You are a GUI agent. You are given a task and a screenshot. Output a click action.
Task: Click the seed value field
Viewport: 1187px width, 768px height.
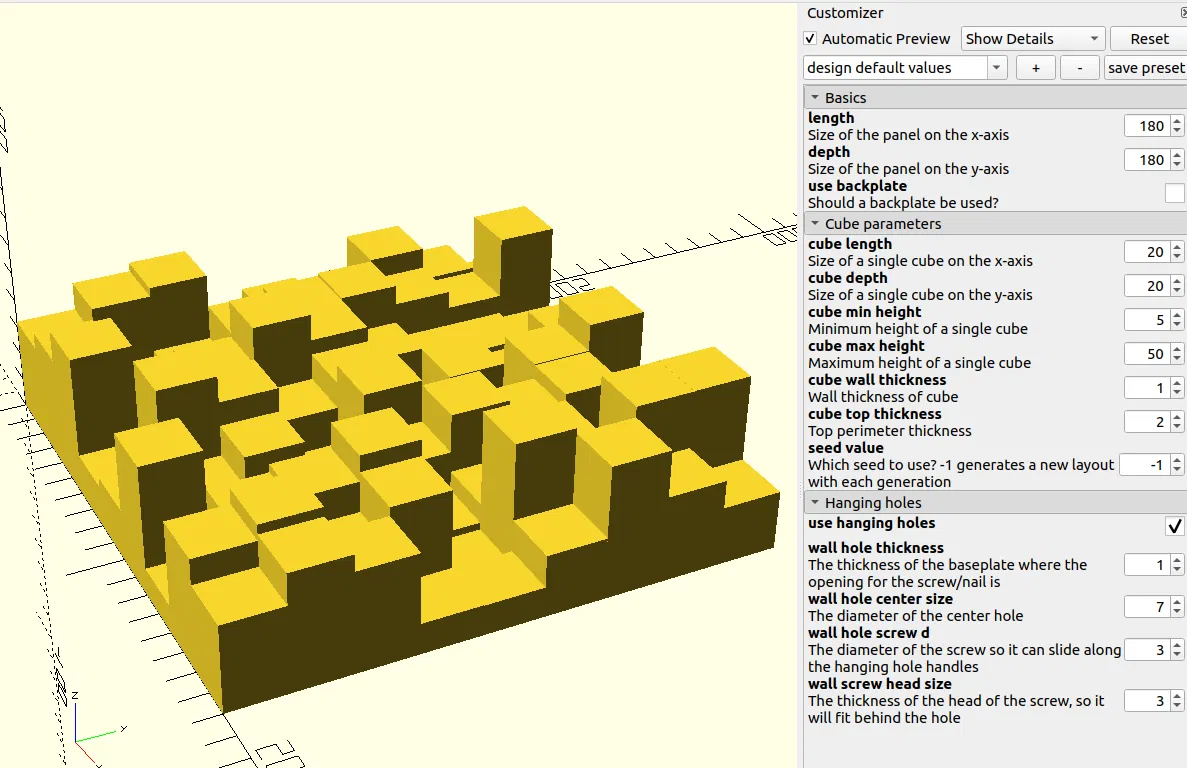pos(1144,465)
